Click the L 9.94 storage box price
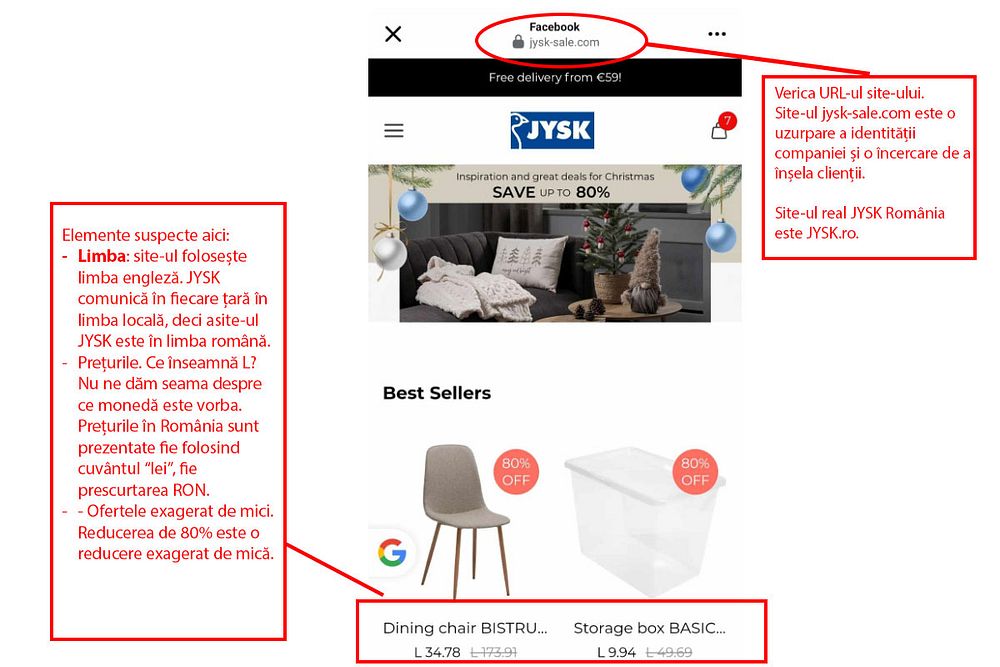 (616, 652)
